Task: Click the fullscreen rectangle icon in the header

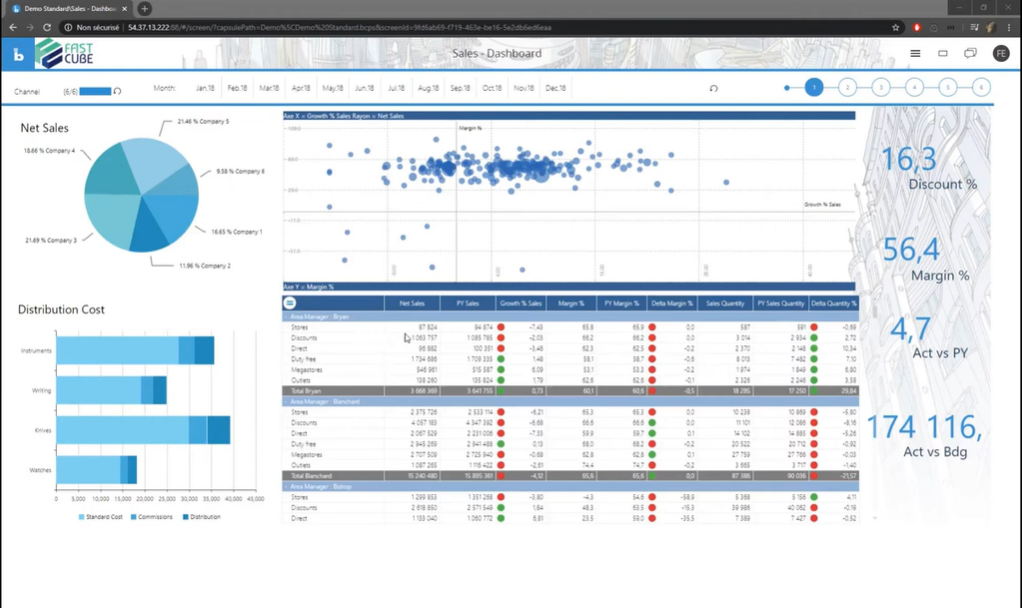Action: pyautogui.click(x=942, y=53)
